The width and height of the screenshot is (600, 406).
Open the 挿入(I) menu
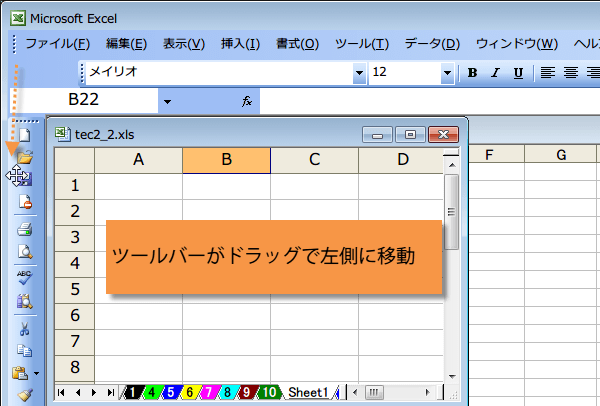pos(240,44)
